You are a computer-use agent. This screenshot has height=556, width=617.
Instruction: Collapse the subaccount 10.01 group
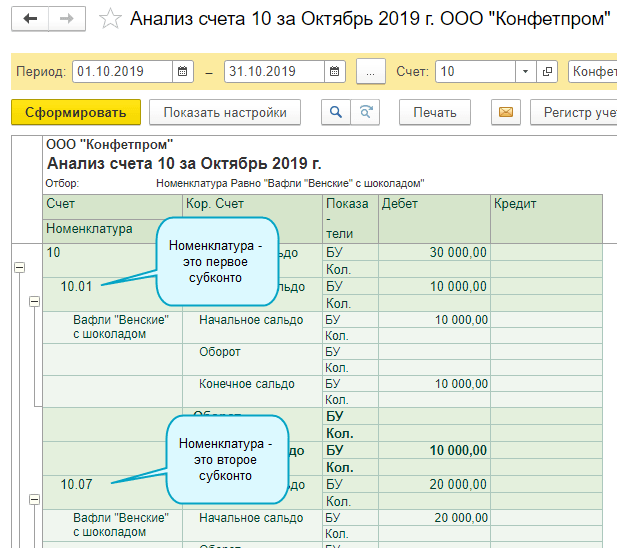(35, 302)
